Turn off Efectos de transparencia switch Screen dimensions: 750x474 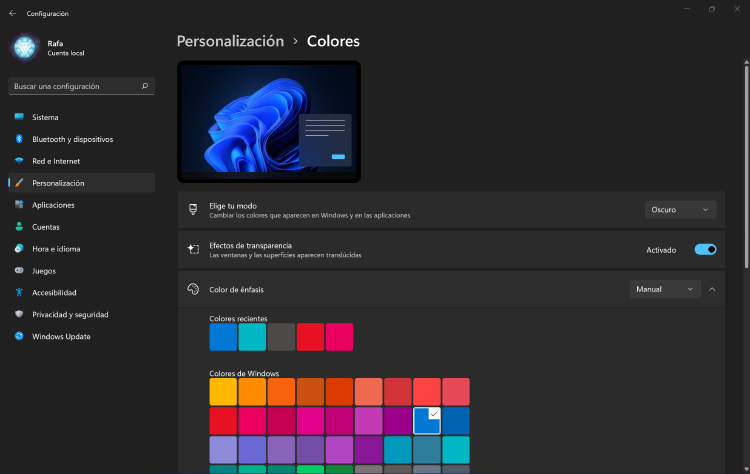(x=705, y=249)
